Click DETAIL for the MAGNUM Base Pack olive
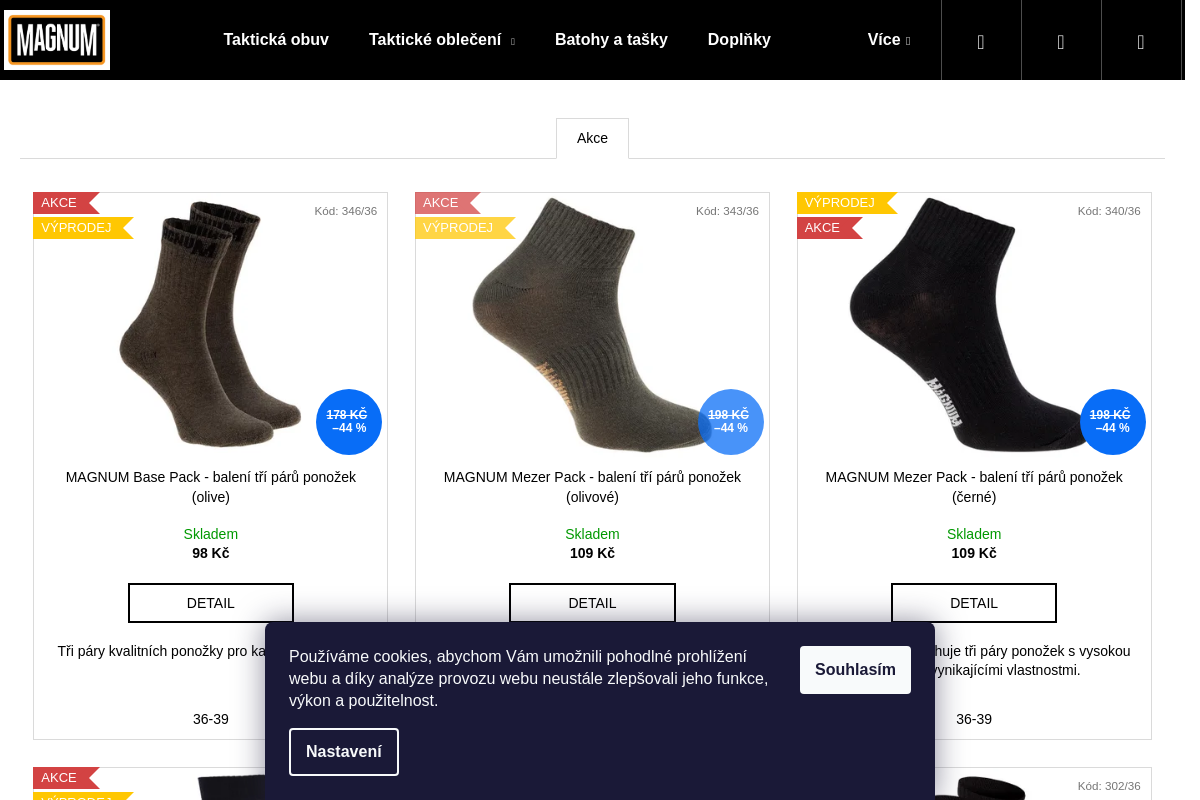 (211, 603)
